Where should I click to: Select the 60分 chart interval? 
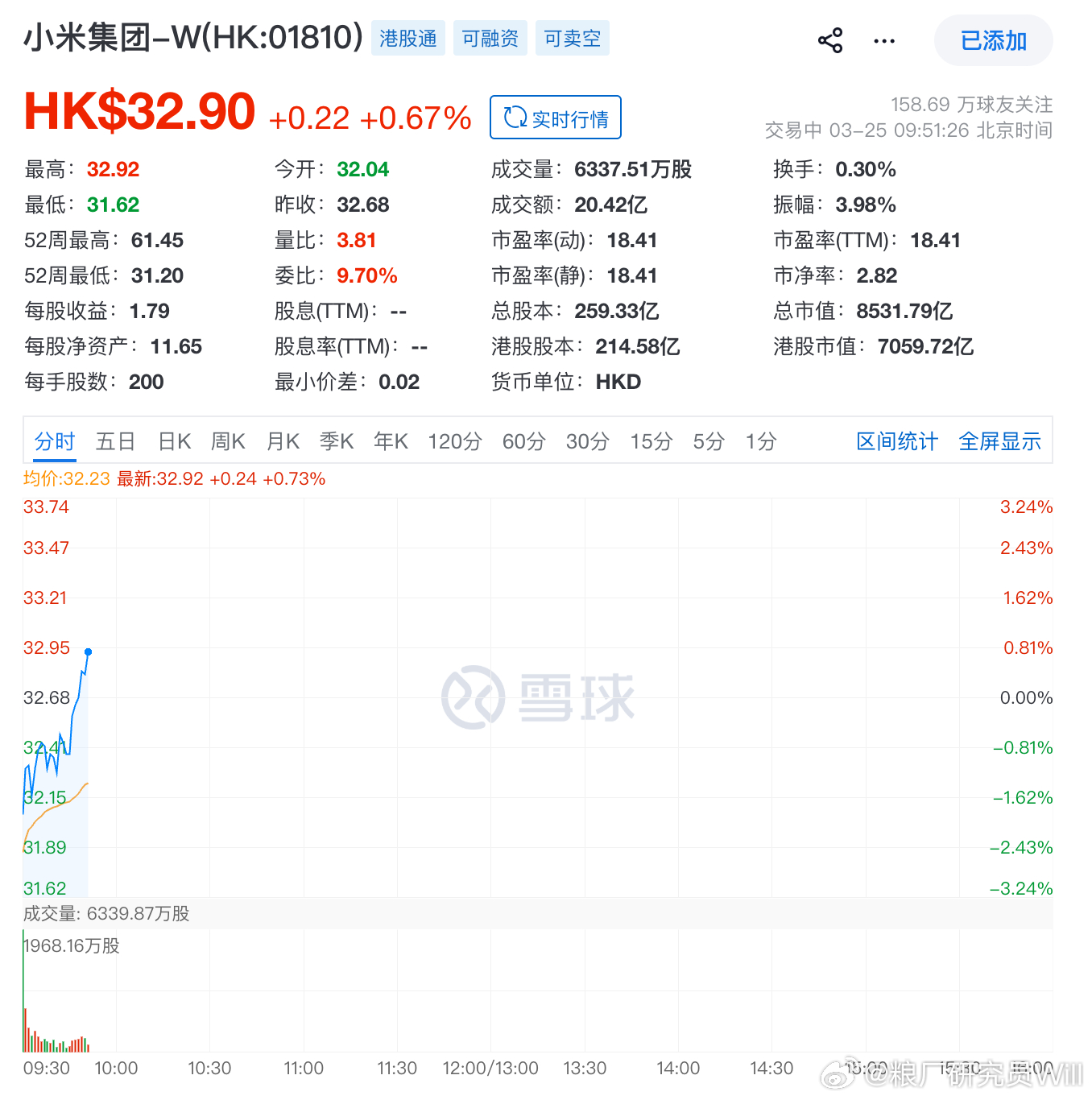click(x=523, y=440)
